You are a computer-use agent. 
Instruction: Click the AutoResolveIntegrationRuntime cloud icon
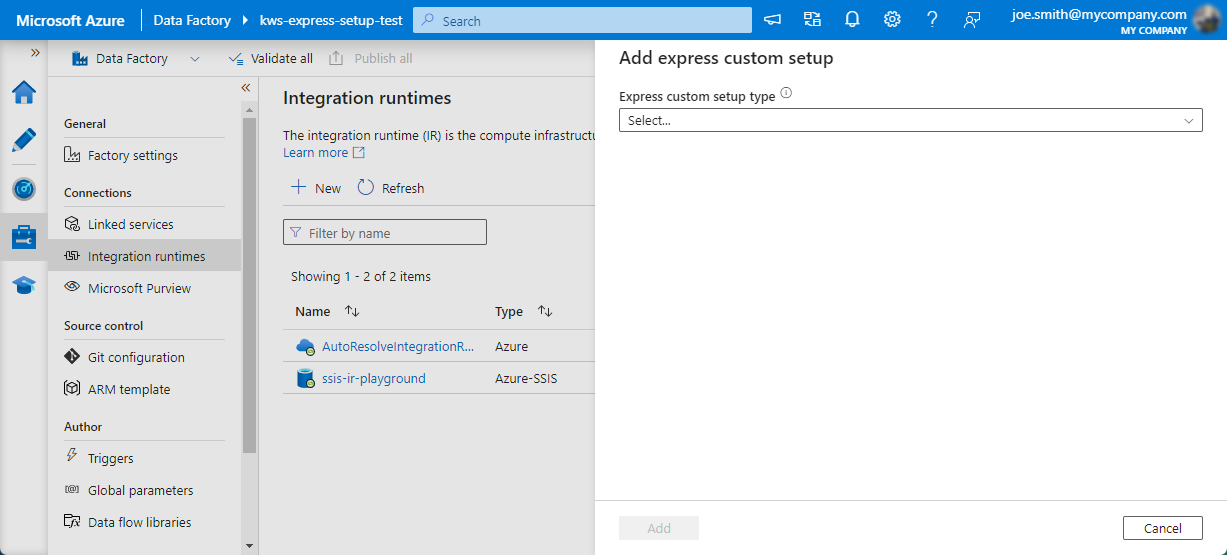tap(305, 347)
